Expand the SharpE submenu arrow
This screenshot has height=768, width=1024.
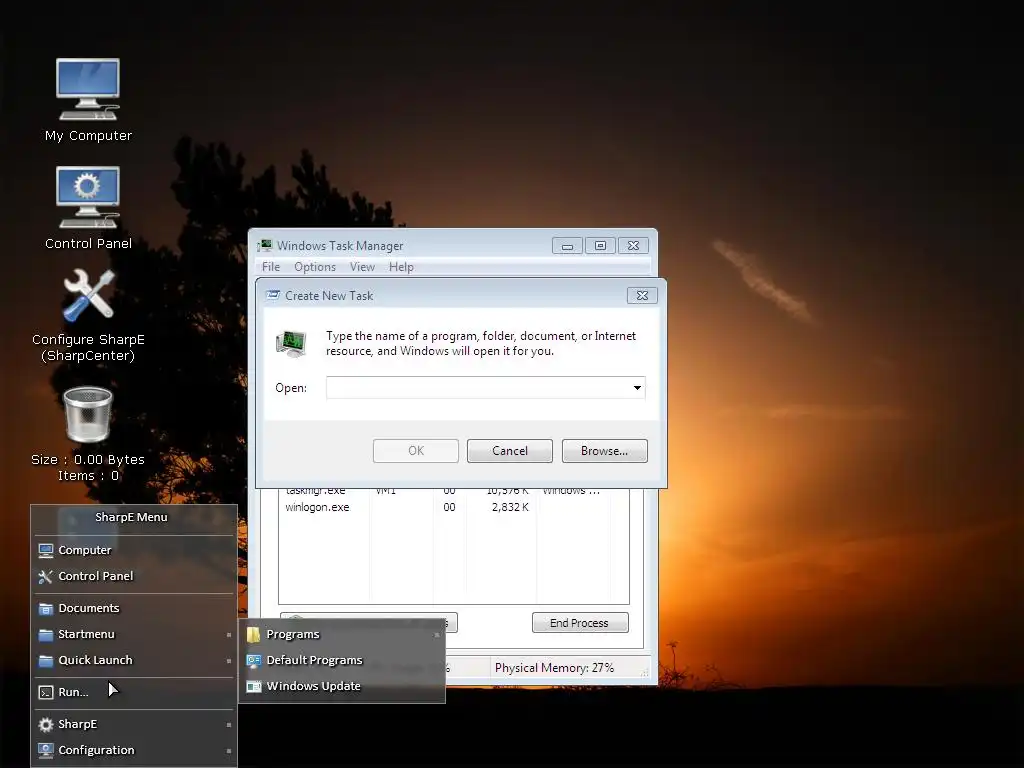point(229,724)
